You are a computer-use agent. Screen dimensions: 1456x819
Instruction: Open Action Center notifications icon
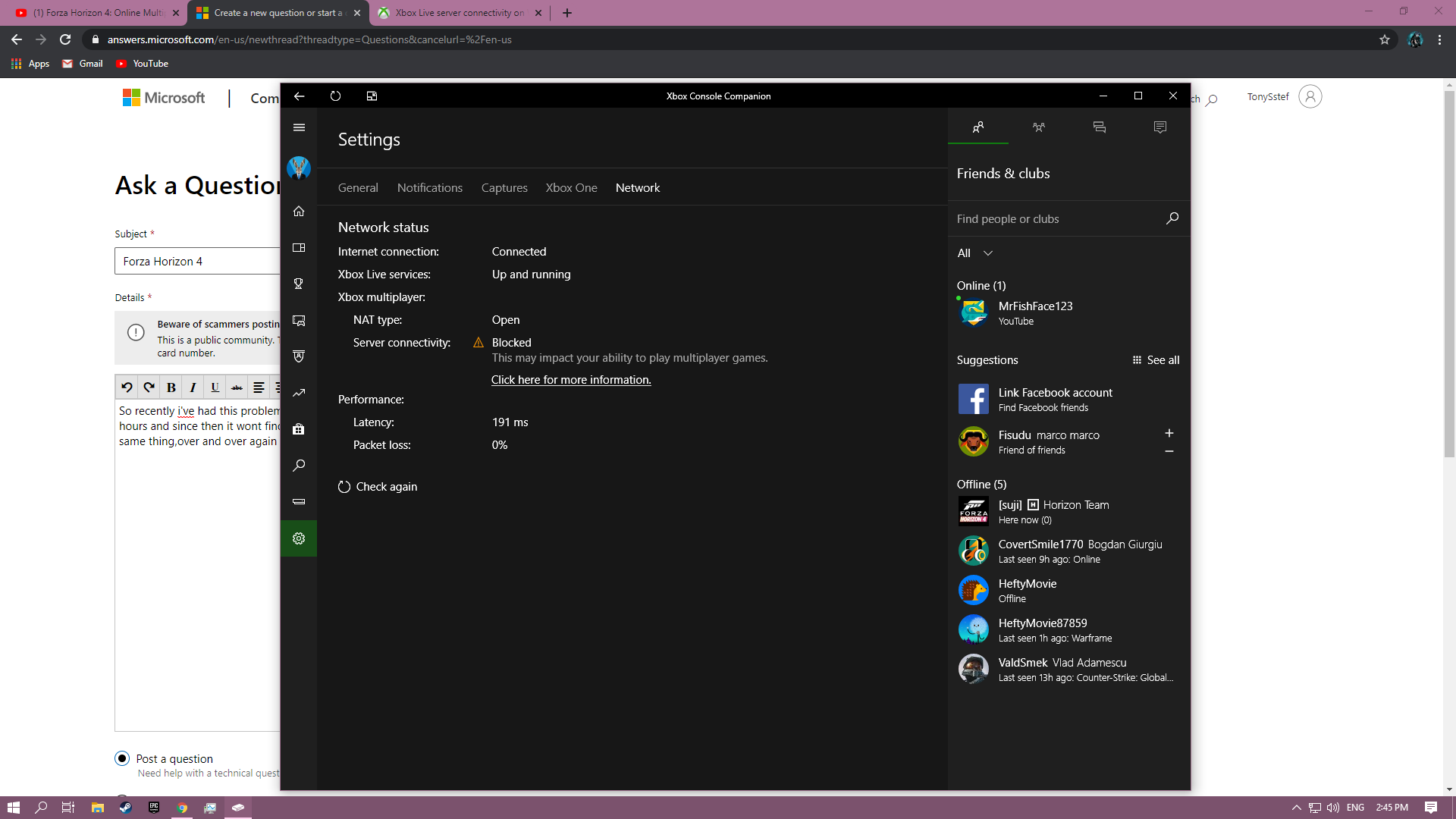point(1431,808)
